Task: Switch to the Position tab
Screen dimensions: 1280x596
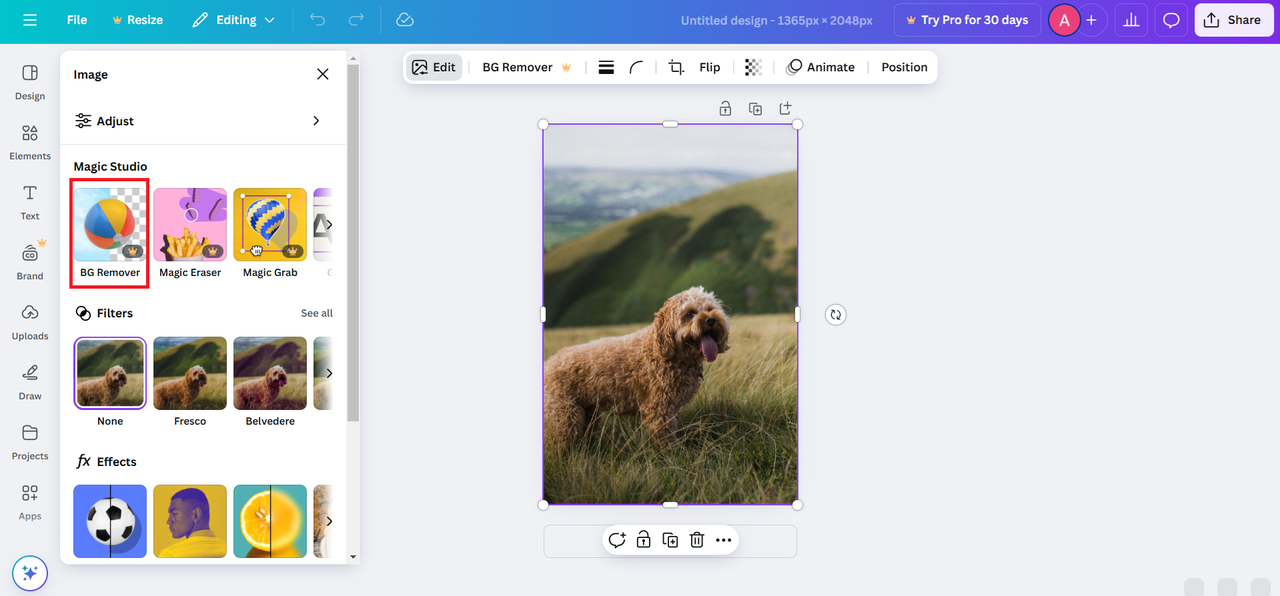Action: [903, 67]
